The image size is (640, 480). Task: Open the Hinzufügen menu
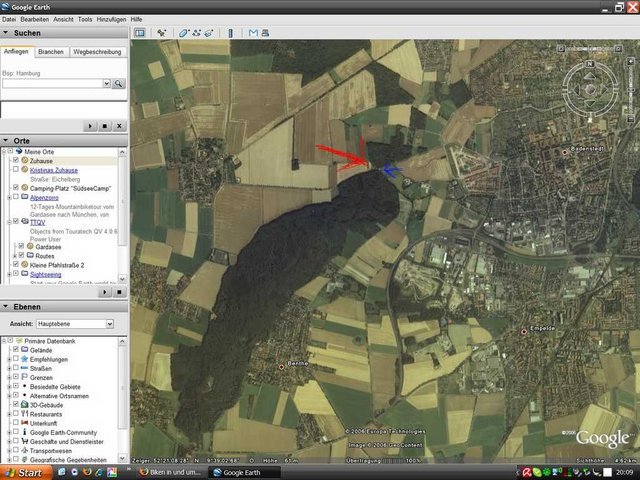click(x=111, y=19)
